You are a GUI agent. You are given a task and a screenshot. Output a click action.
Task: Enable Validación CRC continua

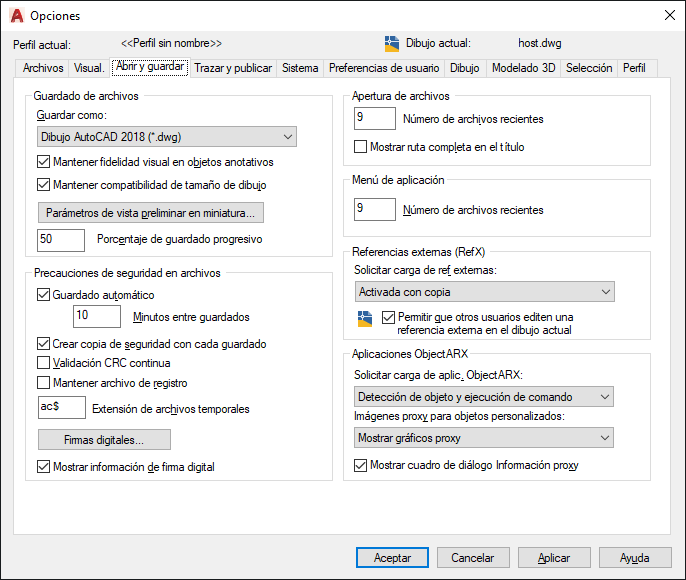(x=43, y=363)
